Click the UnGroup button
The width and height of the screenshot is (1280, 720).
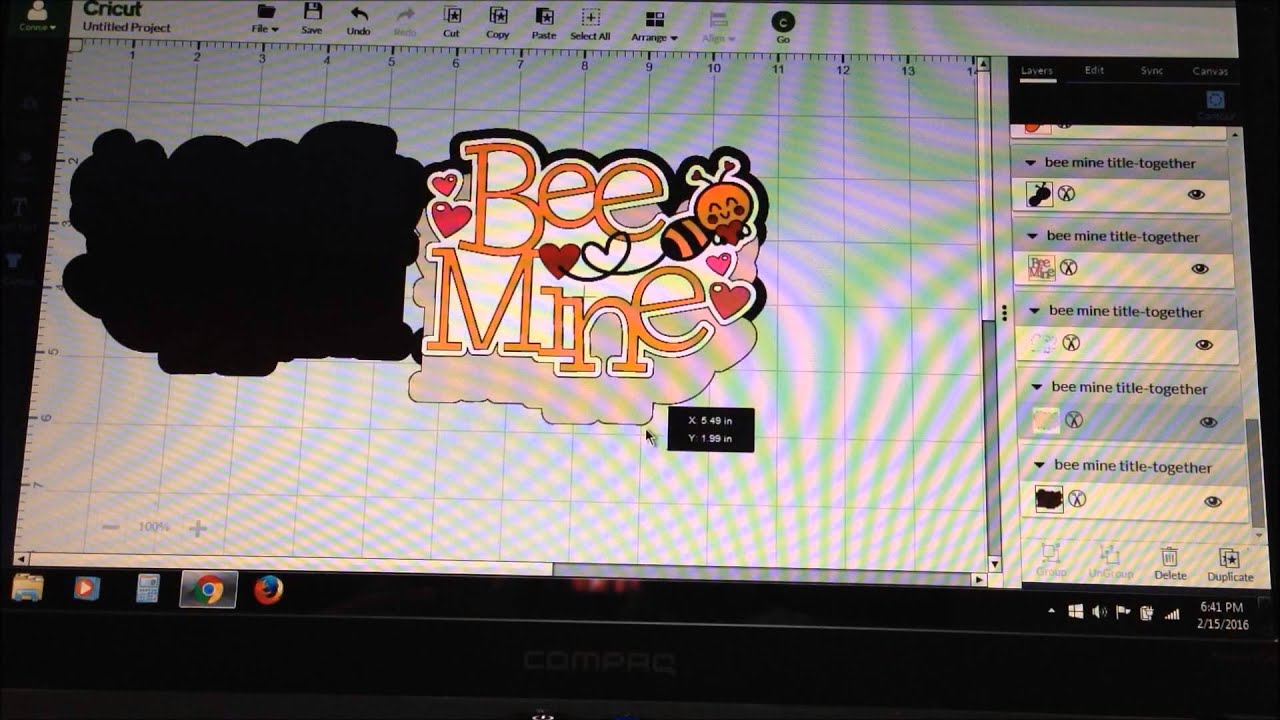pyautogui.click(x=1110, y=561)
